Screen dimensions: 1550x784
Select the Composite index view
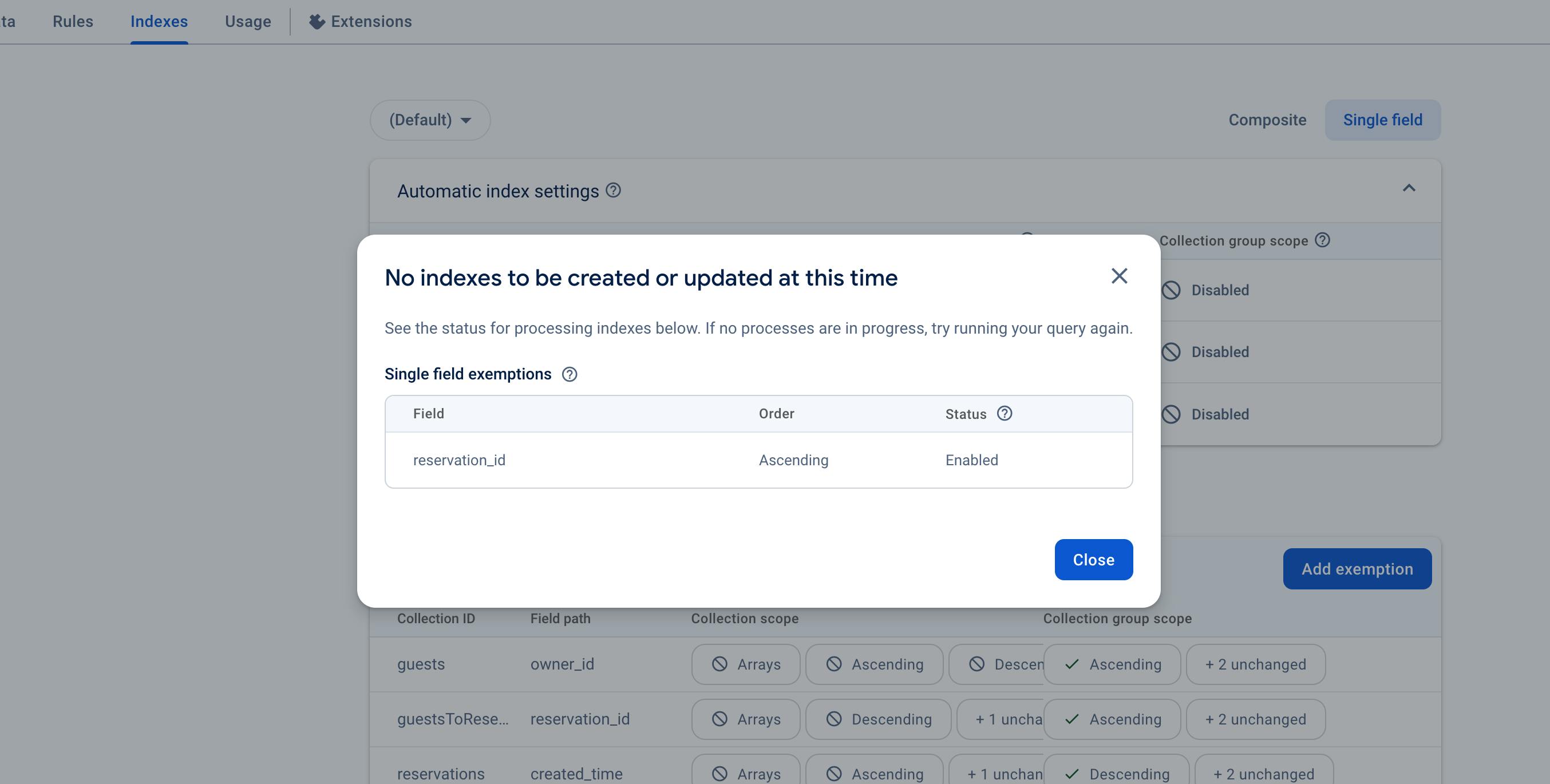[x=1267, y=120]
